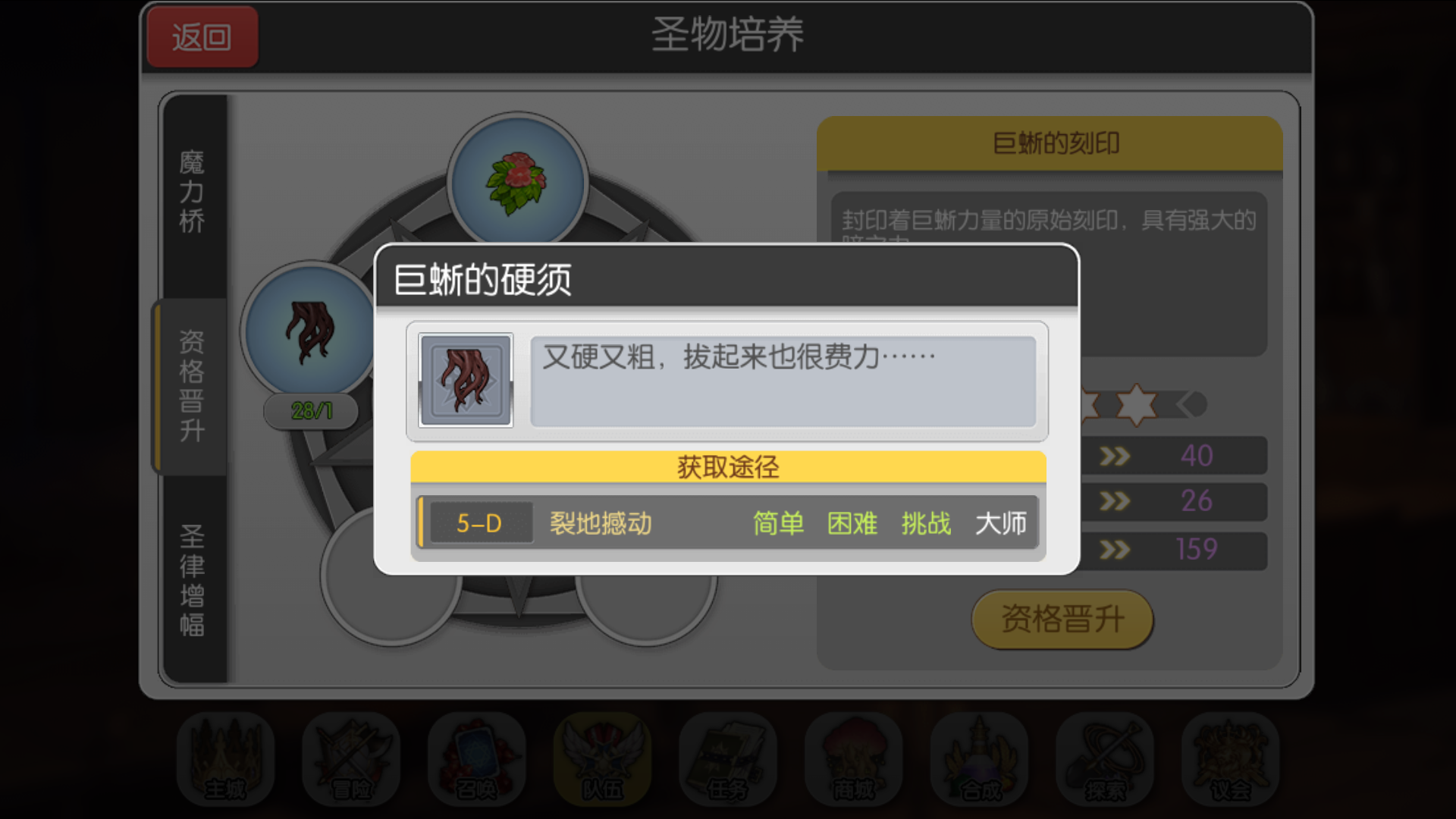Open the 召唤 summon icon

pos(477,759)
